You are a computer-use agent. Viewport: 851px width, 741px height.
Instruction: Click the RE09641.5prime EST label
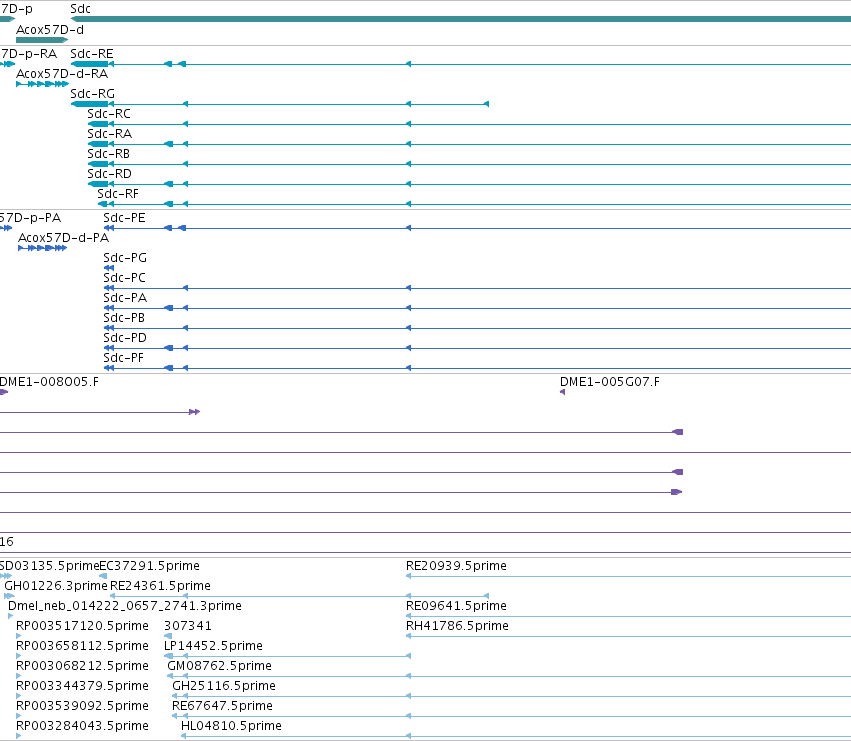456,606
